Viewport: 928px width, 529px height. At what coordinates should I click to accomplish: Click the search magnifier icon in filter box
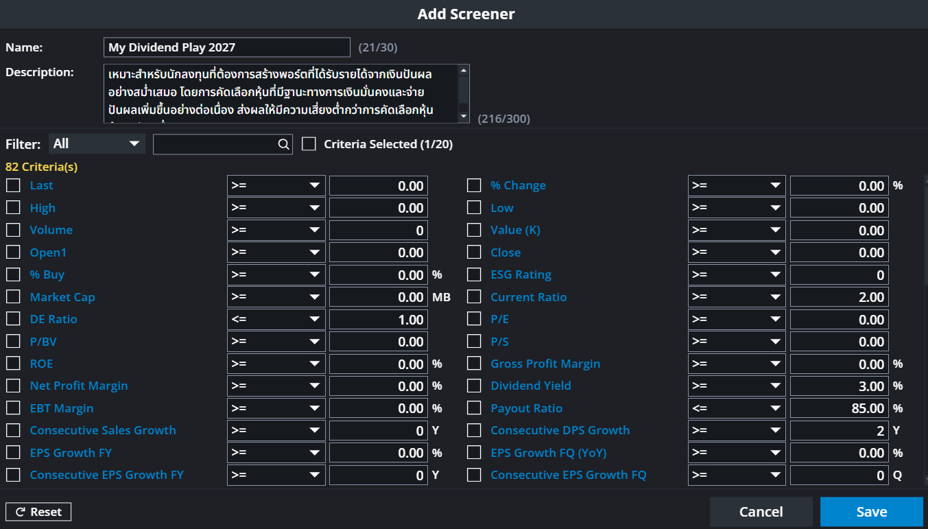[283, 144]
